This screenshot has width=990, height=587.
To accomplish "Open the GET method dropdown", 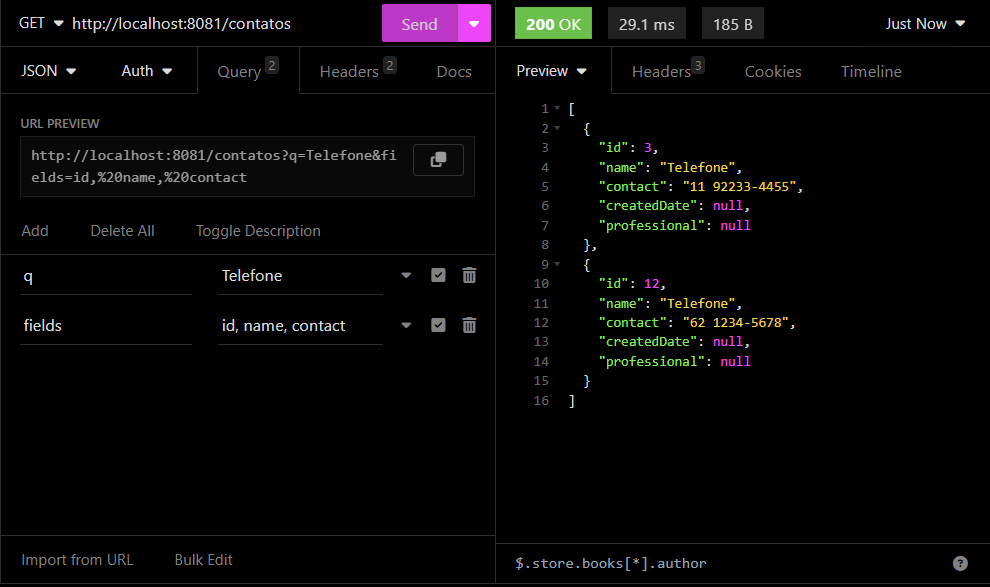I will click(x=41, y=23).
